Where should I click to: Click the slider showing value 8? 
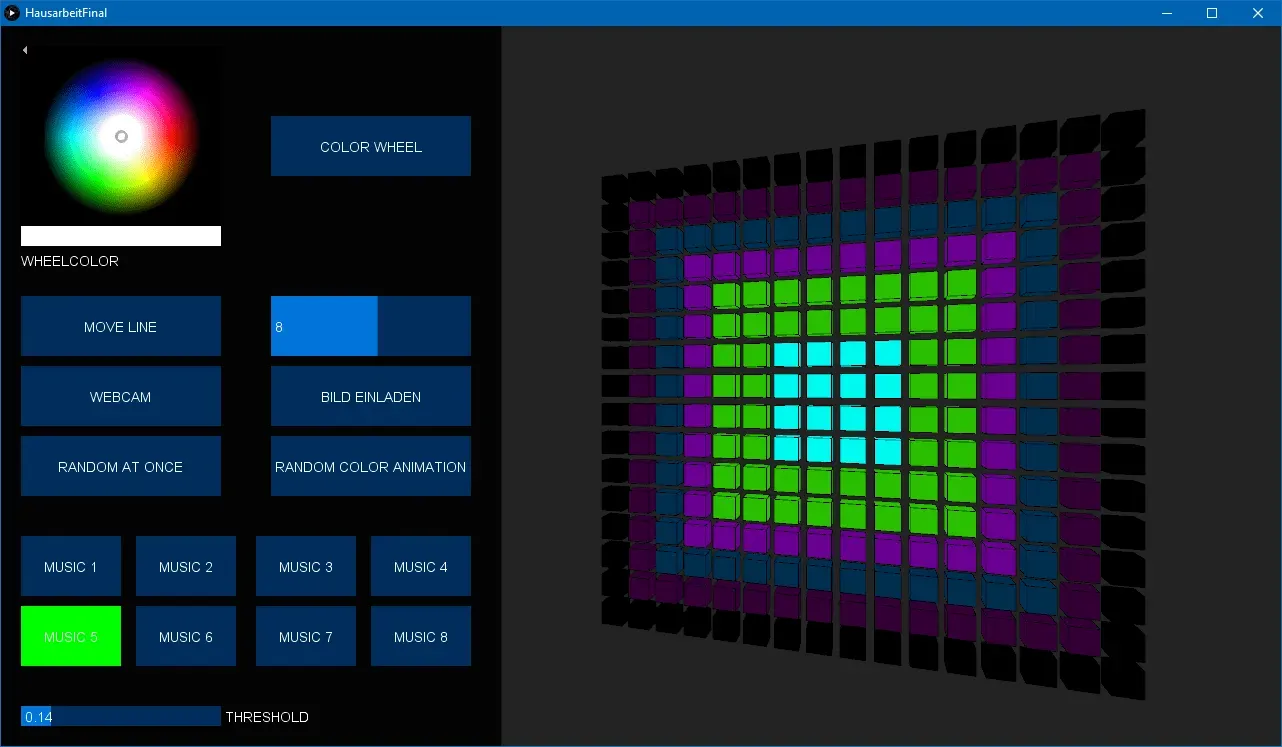[x=371, y=326]
